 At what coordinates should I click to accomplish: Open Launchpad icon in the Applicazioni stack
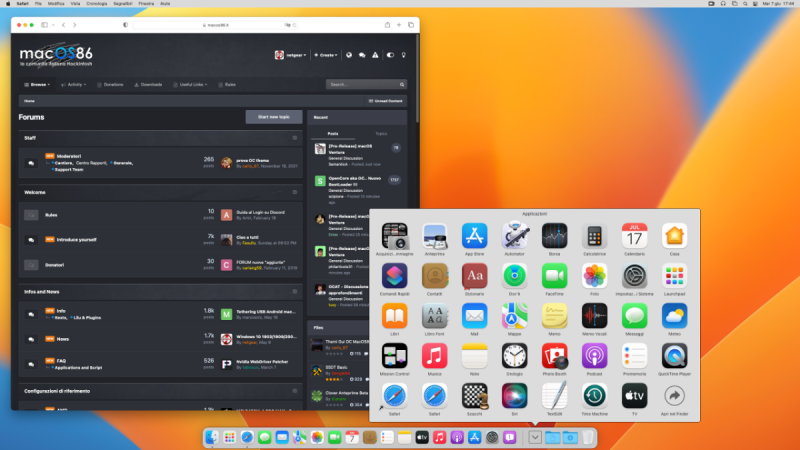(x=674, y=276)
